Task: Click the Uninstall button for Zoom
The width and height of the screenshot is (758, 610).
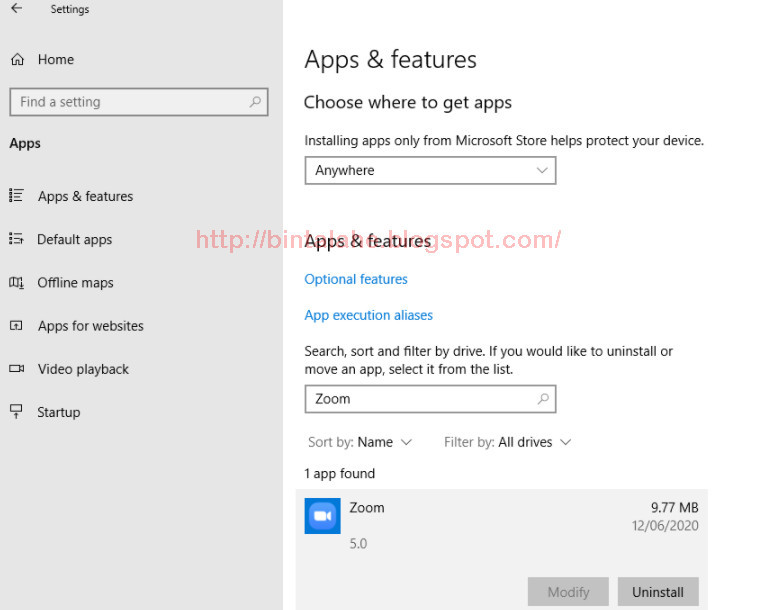Action: [x=658, y=592]
